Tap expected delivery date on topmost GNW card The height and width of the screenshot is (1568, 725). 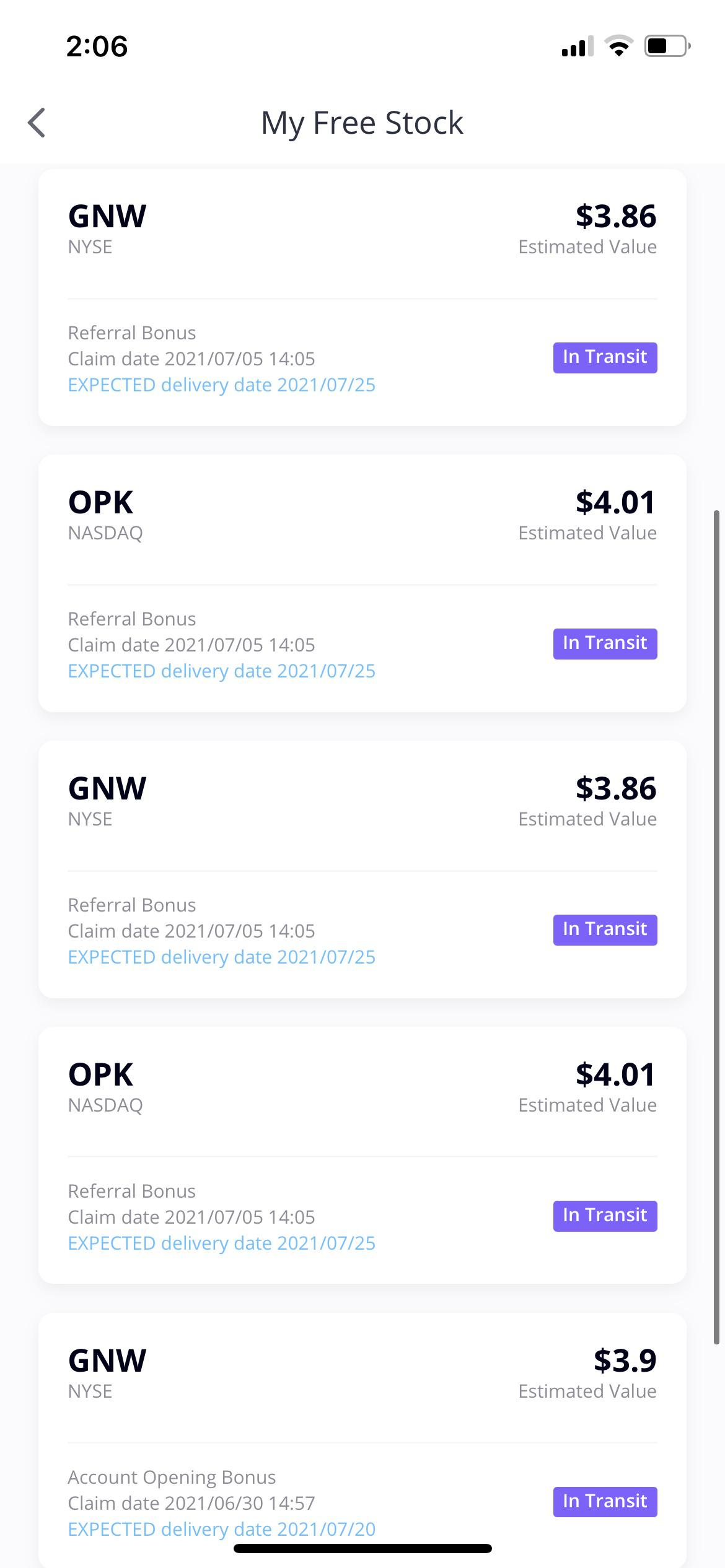point(221,385)
